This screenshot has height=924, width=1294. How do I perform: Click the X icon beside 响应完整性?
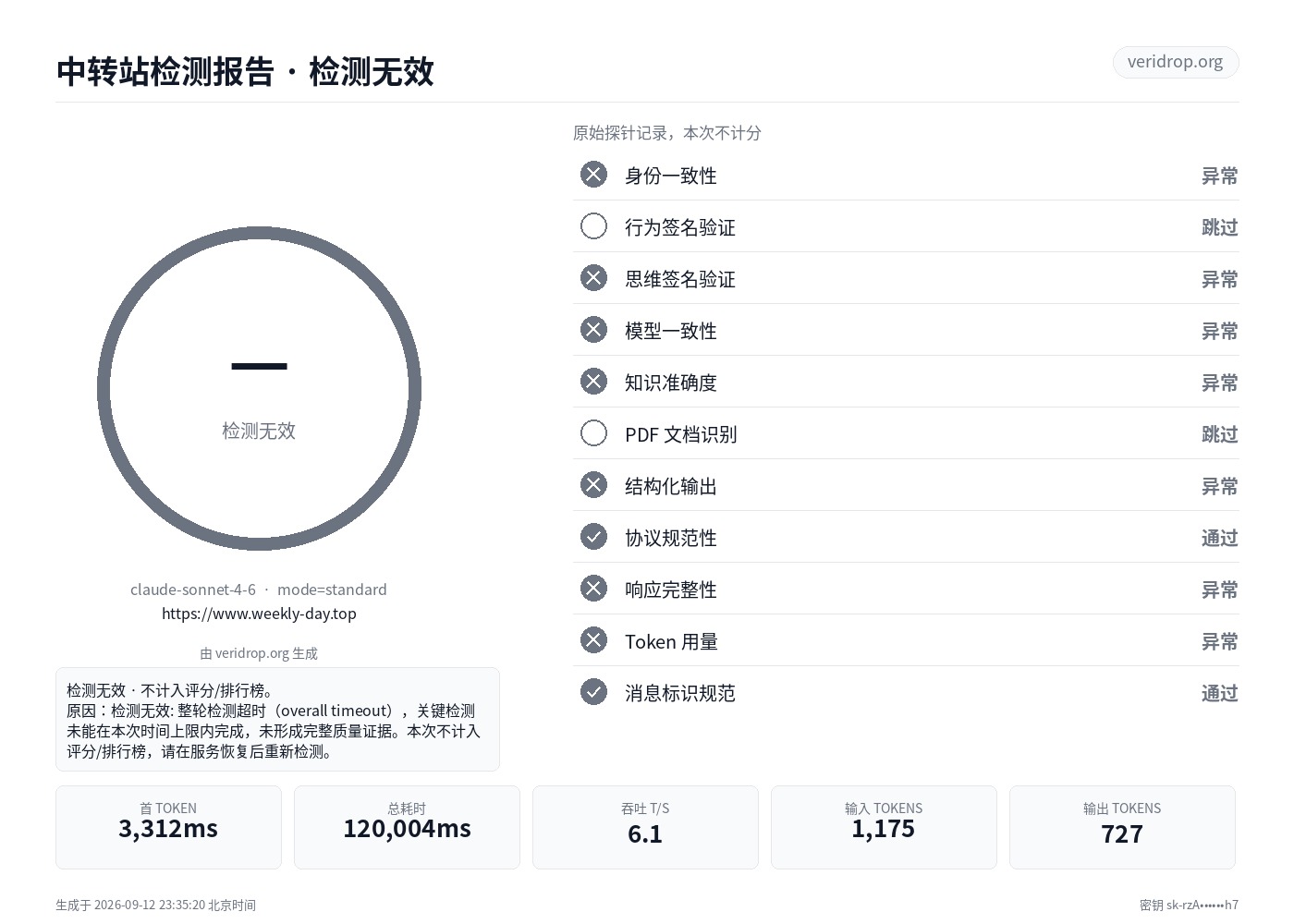(x=593, y=589)
